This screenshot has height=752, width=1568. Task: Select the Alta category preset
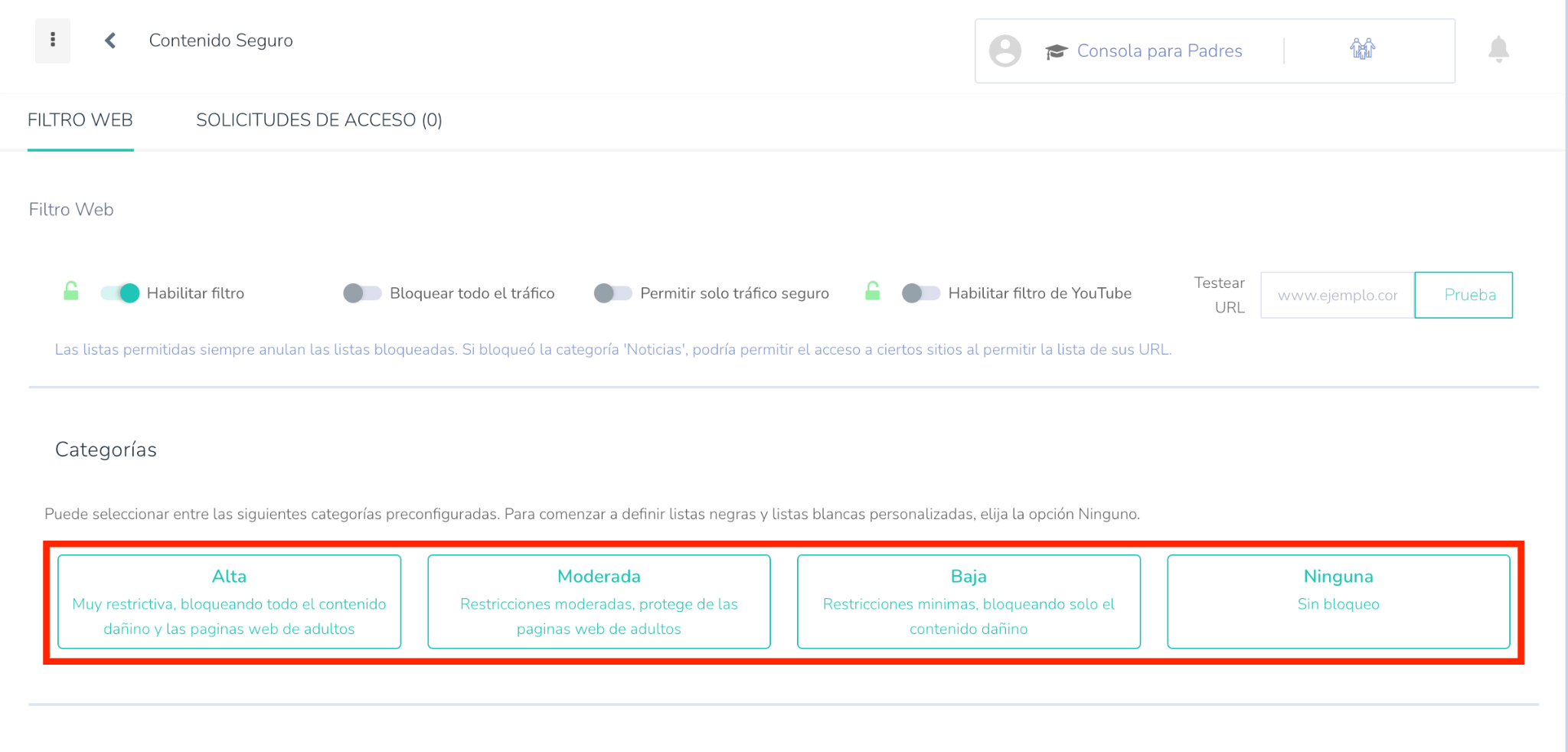coord(229,602)
